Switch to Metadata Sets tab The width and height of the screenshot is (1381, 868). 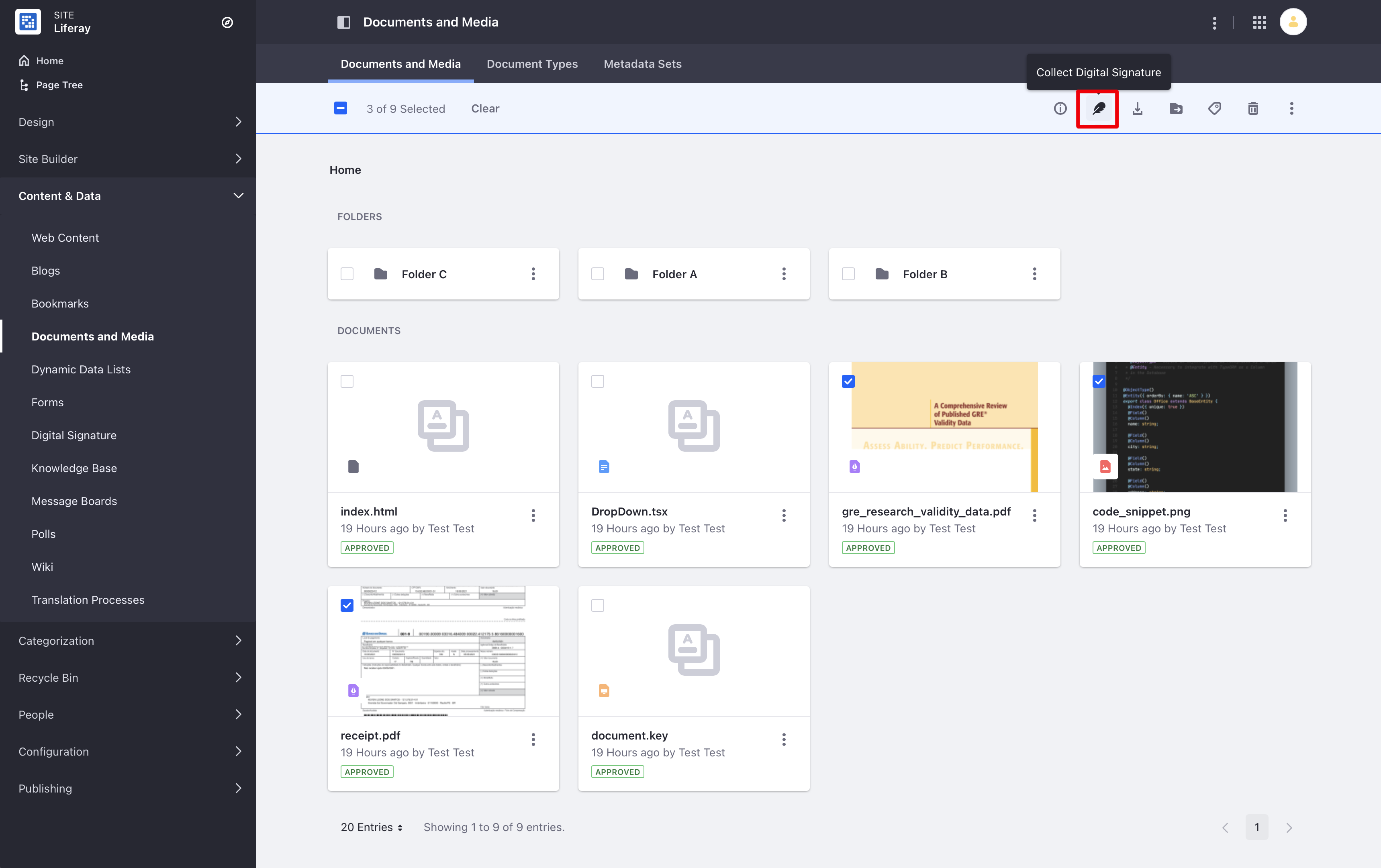coord(642,63)
